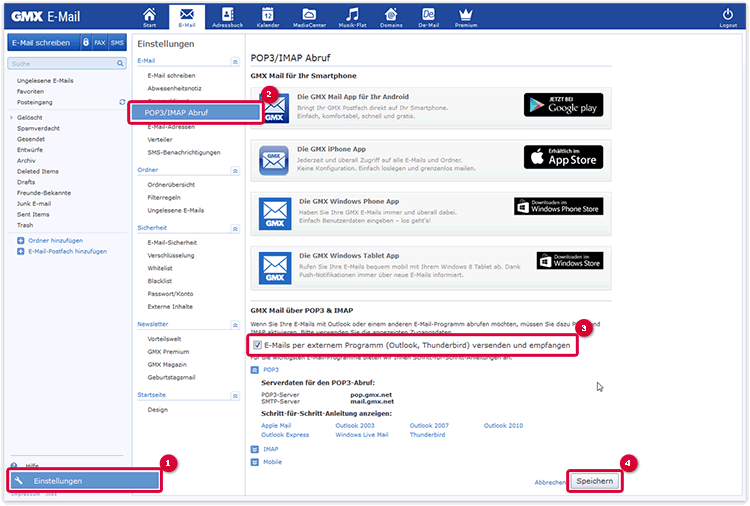Click the Abbrechen link

tap(550, 483)
